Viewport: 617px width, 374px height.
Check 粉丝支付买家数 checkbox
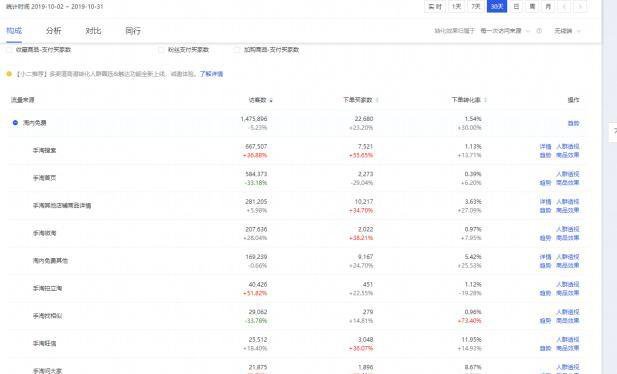pyautogui.click(x=161, y=50)
